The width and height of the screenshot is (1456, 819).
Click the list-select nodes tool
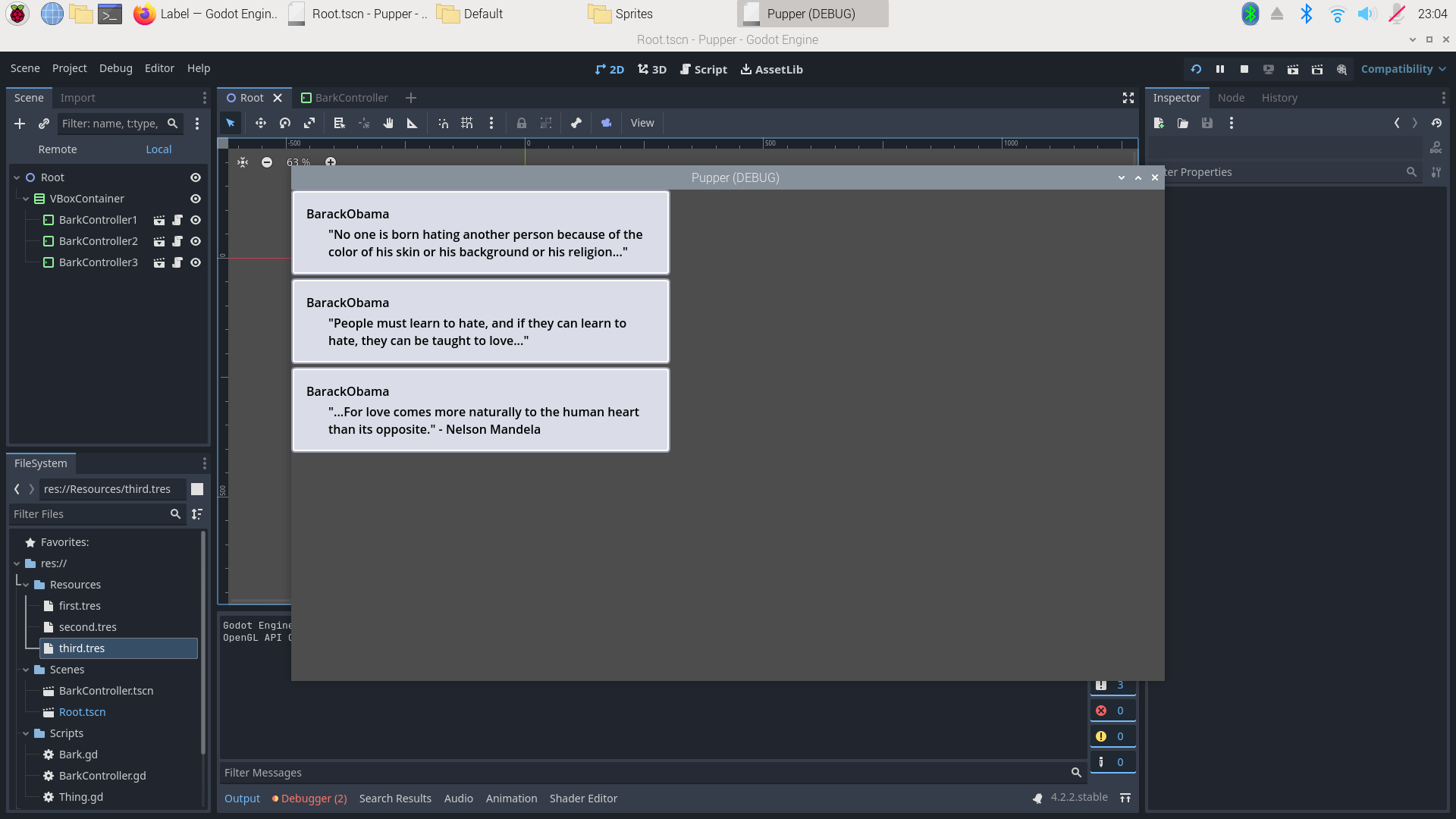click(340, 123)
